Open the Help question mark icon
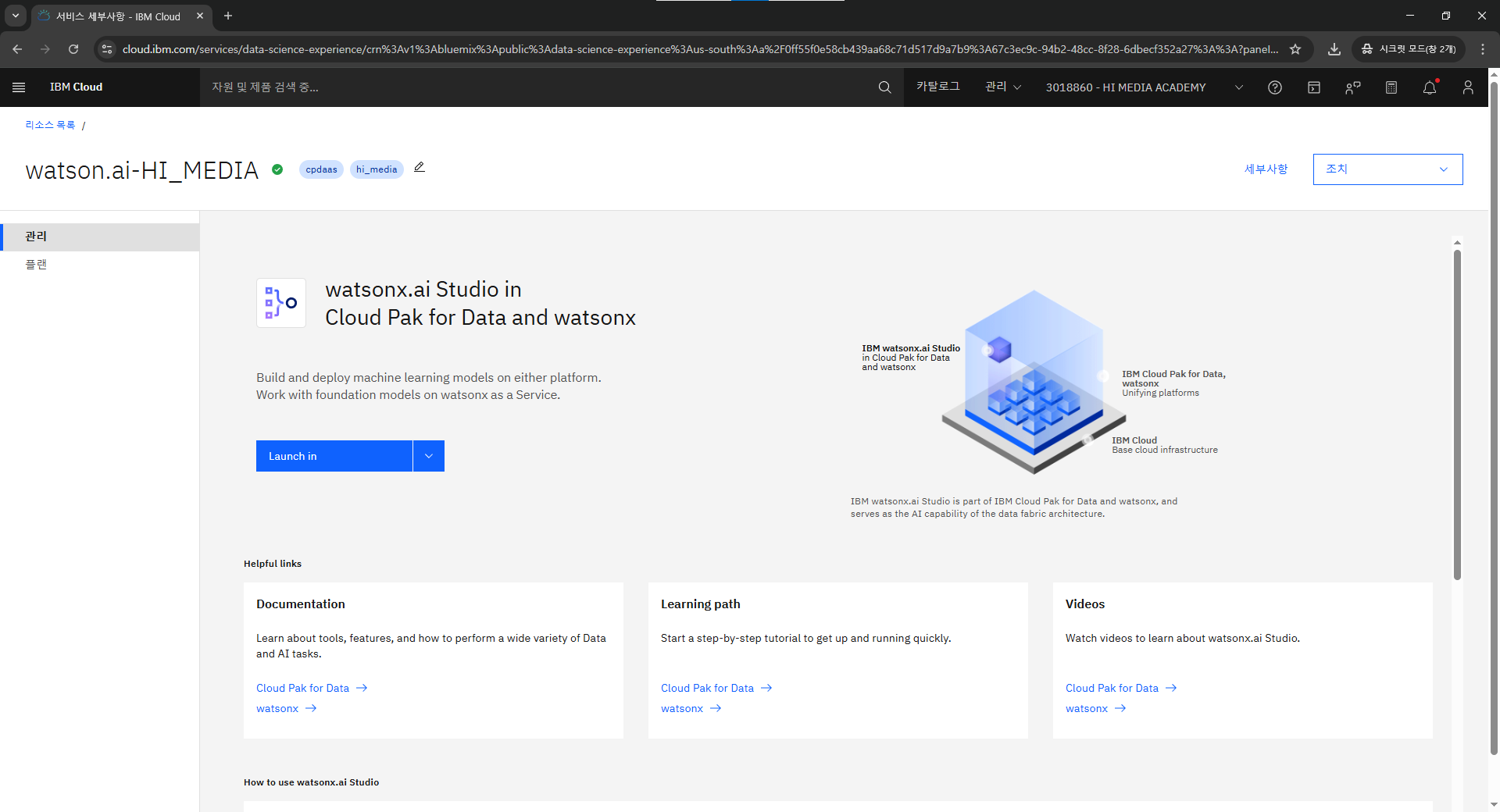This screenshot has width=1500, height=812. coord(1275,87)
